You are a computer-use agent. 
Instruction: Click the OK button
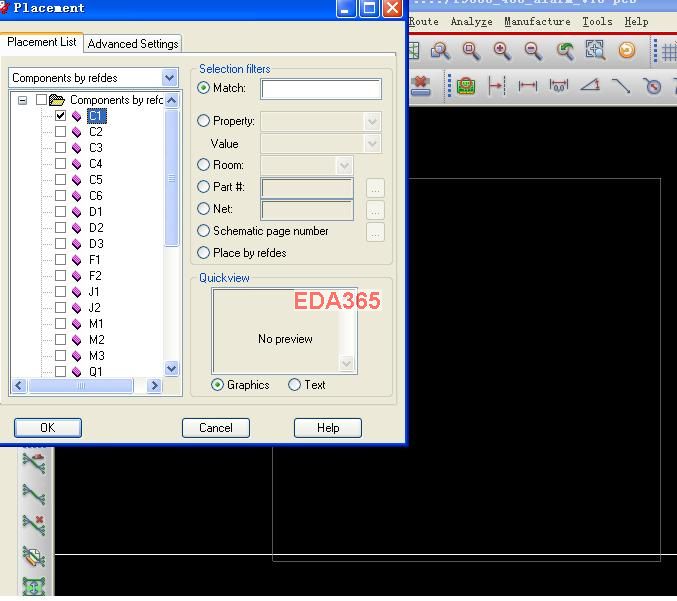[48, 428]
